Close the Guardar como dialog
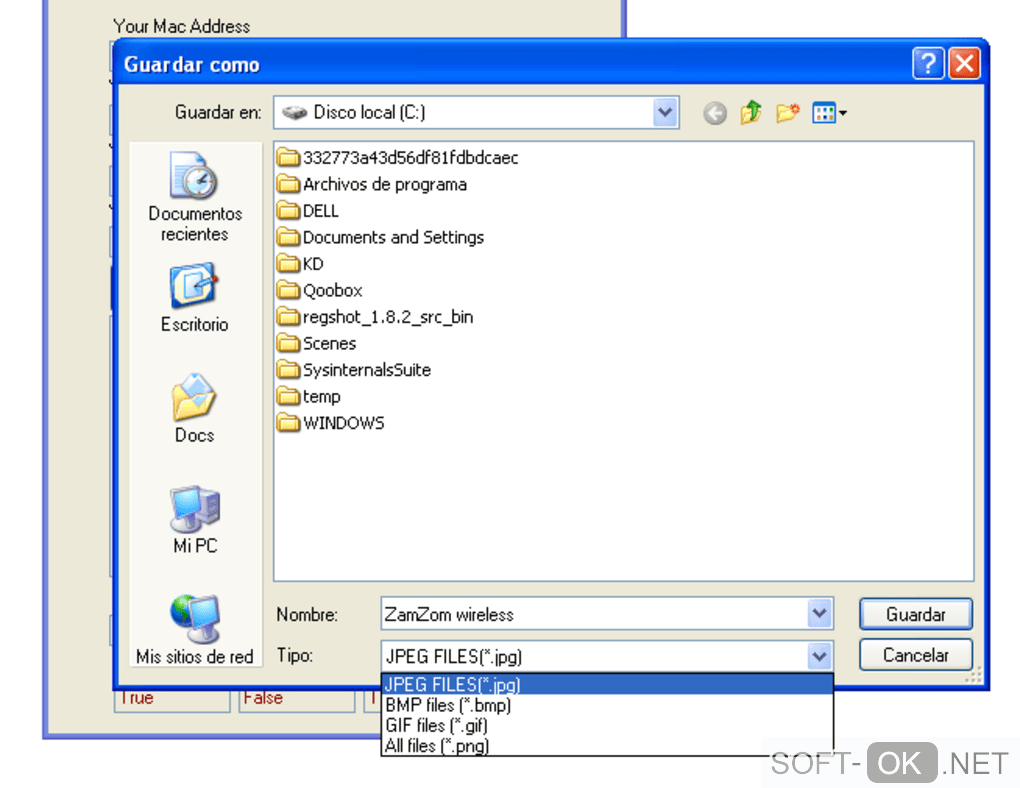 [964, 64]
